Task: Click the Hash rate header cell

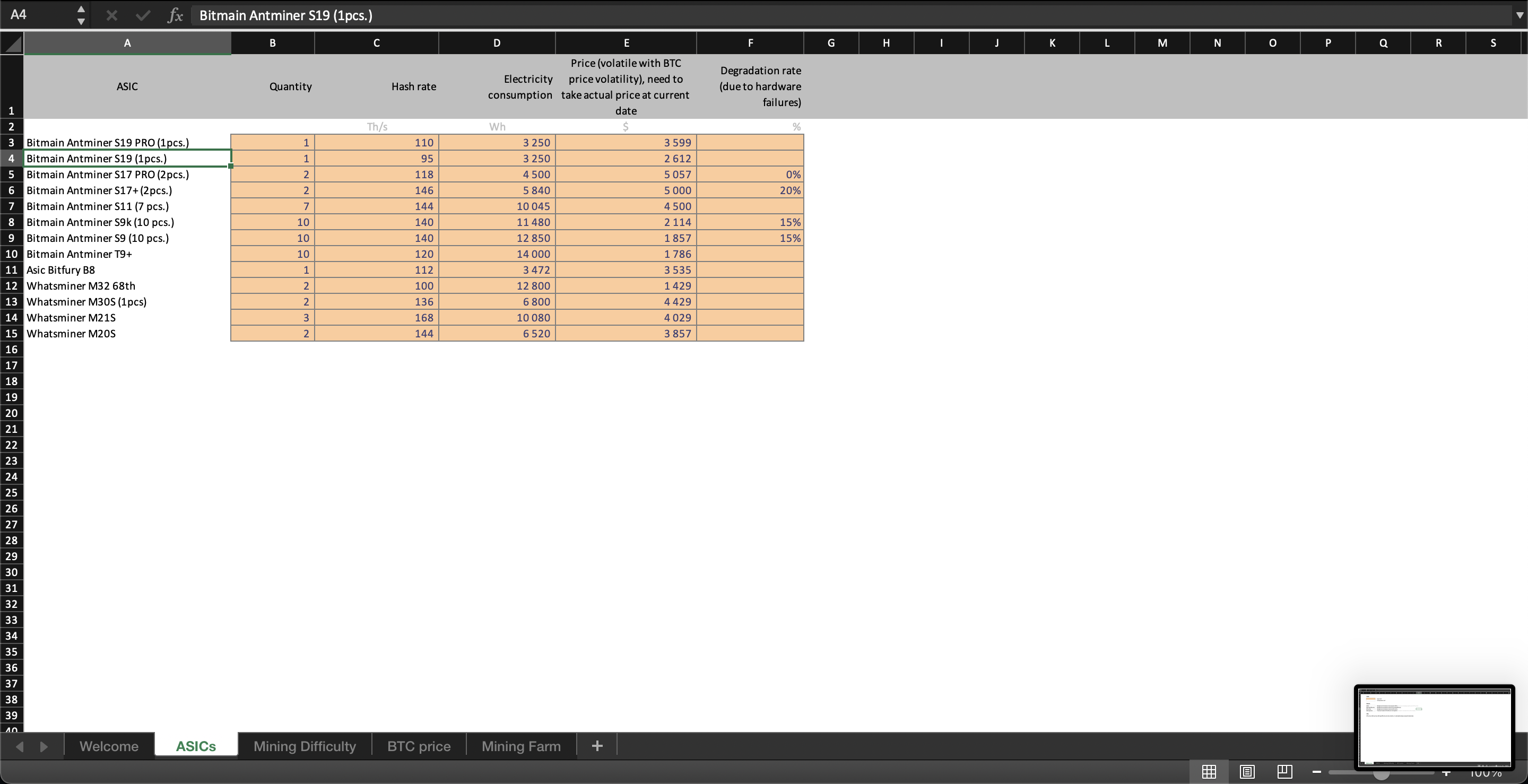Action: (376, 86)
